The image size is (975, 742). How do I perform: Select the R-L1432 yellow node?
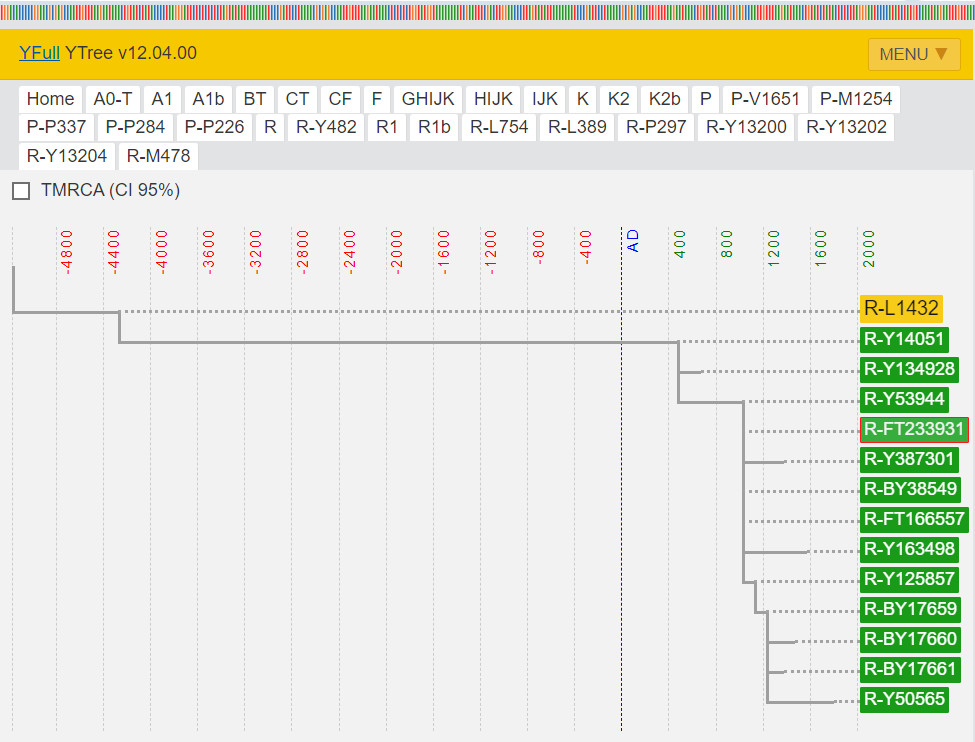pos(901,308)
